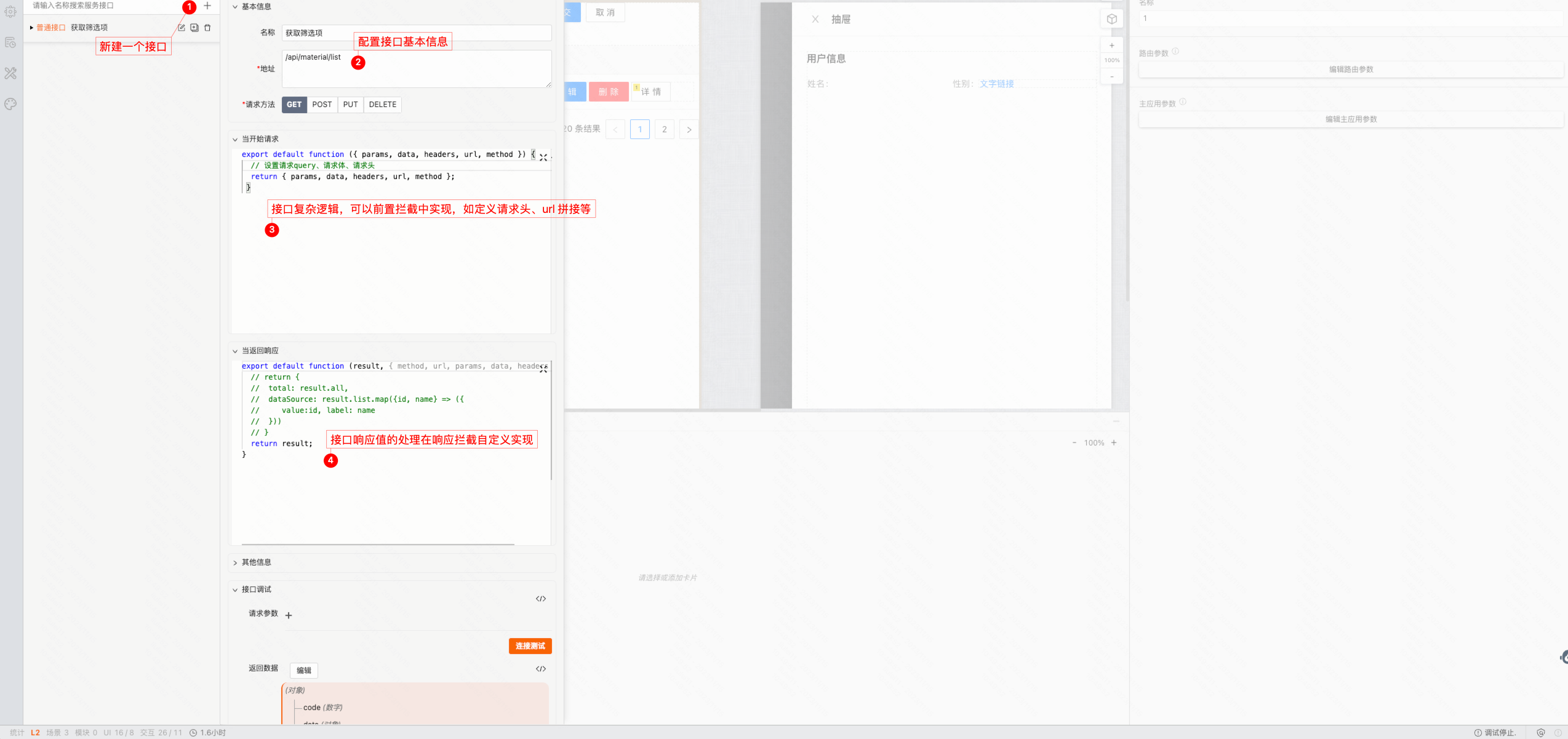Screen dimensions: 1568x739
Task: Select POST request method
Action: (x=322, y=105)
